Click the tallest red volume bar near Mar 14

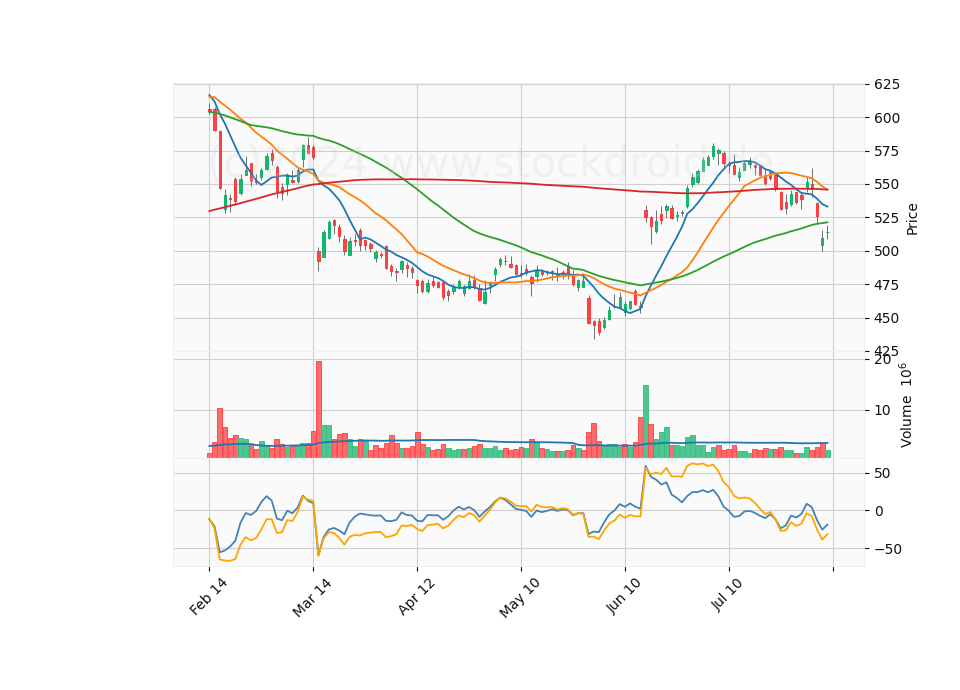[318, 409]
